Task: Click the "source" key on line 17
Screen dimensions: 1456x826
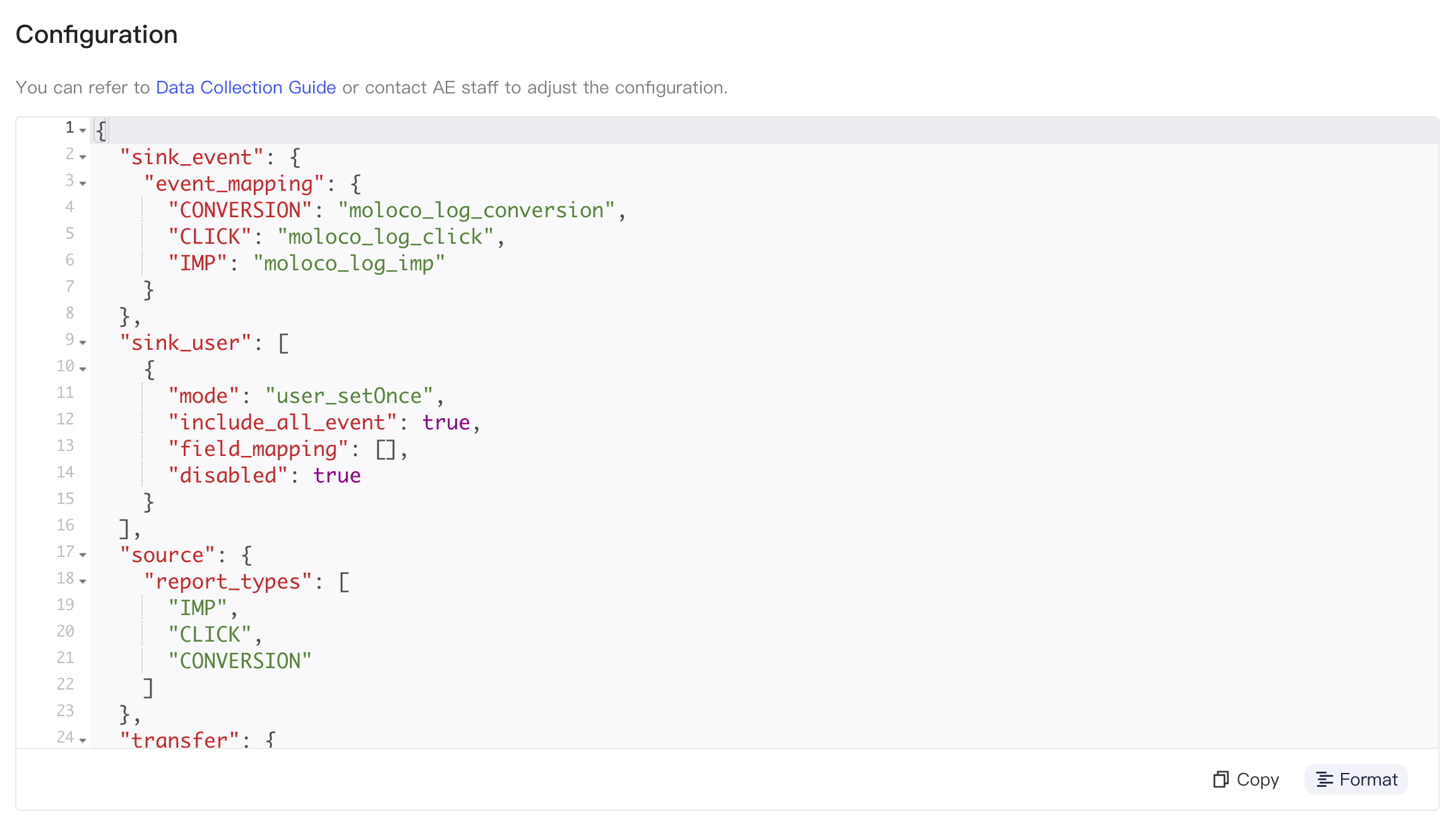Action: click(x=167, y=555)
